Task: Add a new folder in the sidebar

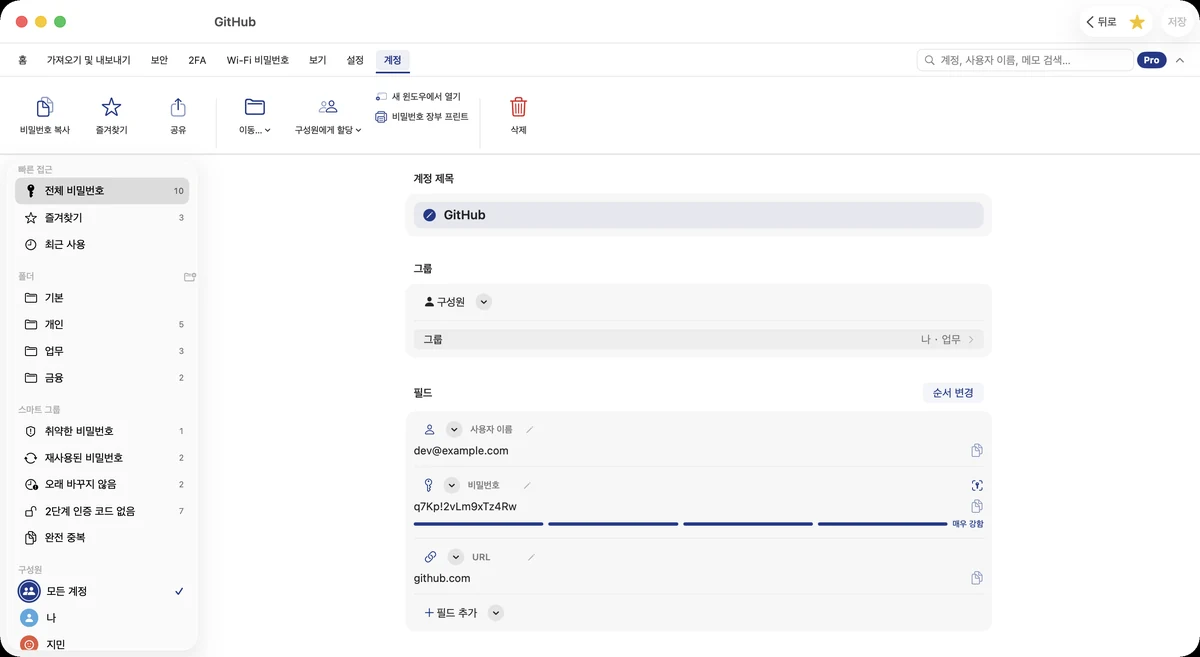Action: pos(190,276)
